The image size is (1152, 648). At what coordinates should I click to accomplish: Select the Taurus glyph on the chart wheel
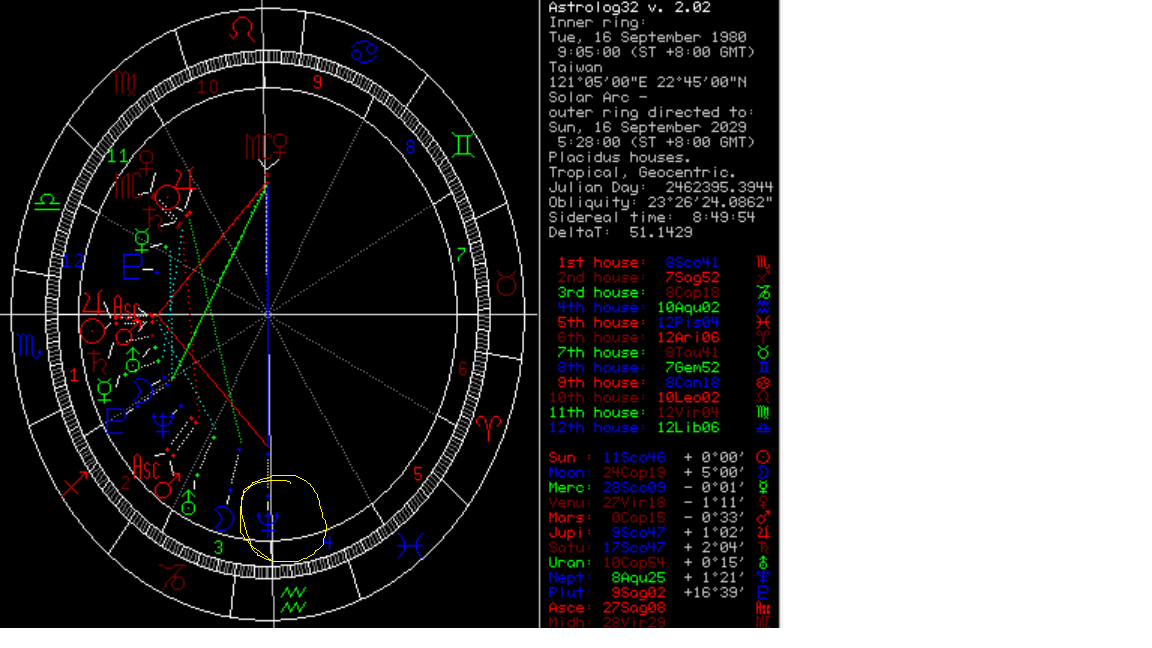pos(508,284)
